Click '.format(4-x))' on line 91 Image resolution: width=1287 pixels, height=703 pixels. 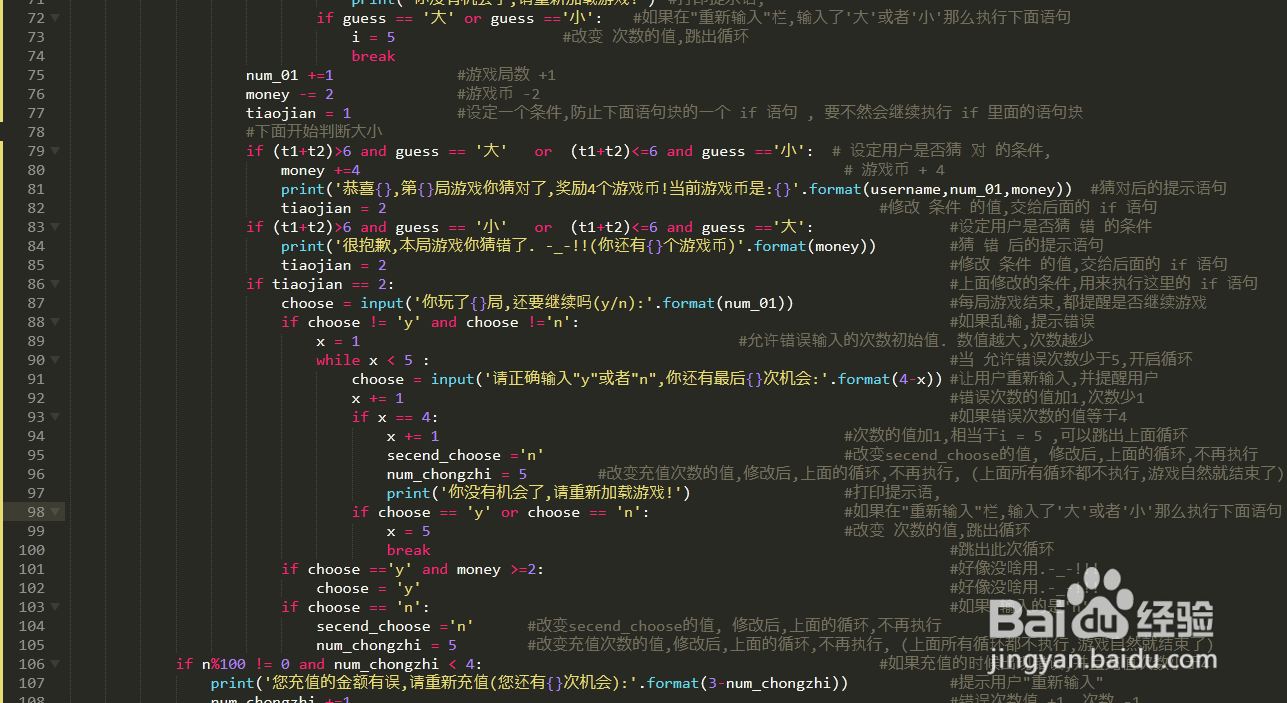coord(886,379)
